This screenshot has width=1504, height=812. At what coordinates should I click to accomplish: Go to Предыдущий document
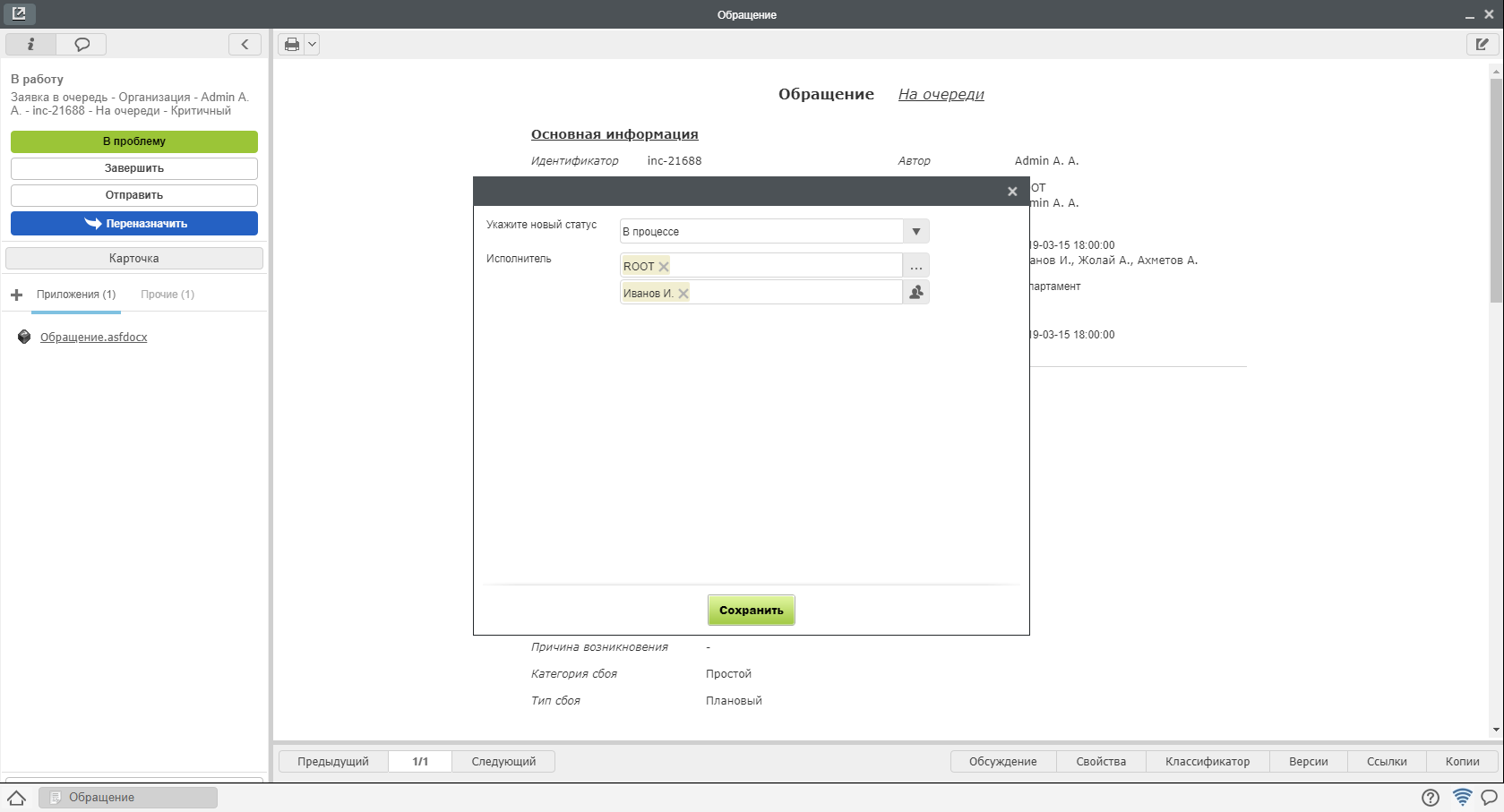(x=333, y=762)
